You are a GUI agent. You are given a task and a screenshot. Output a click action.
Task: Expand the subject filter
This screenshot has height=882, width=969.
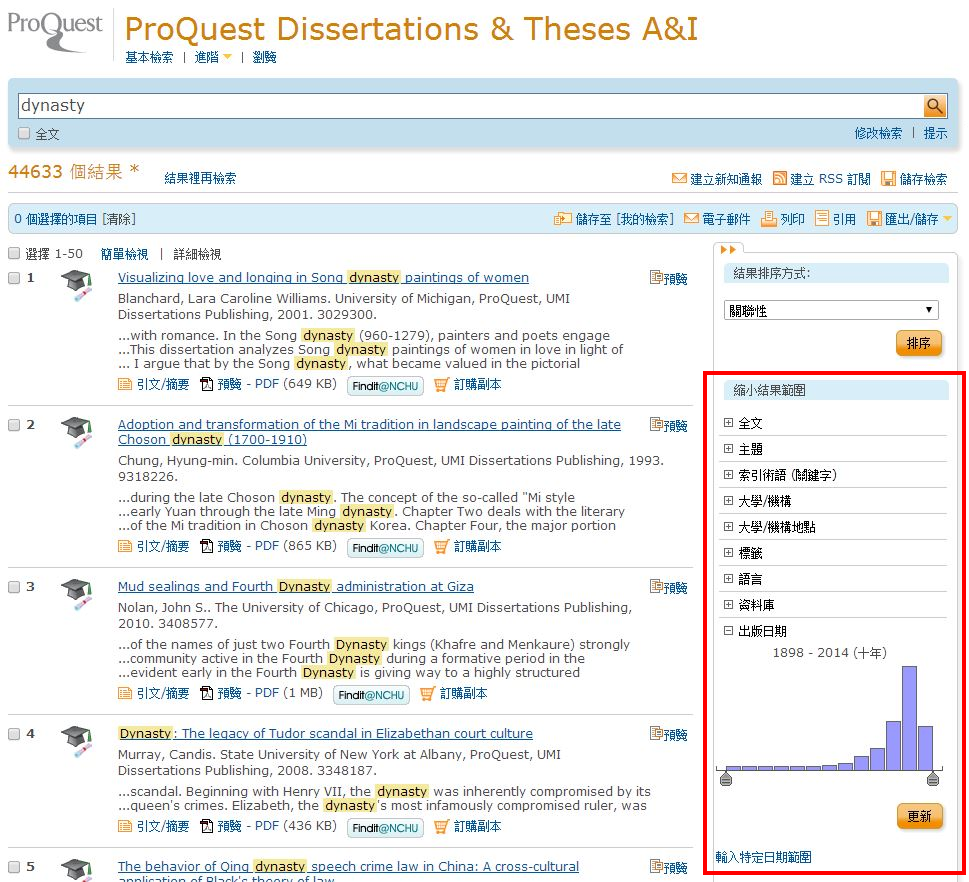[728, 449]
